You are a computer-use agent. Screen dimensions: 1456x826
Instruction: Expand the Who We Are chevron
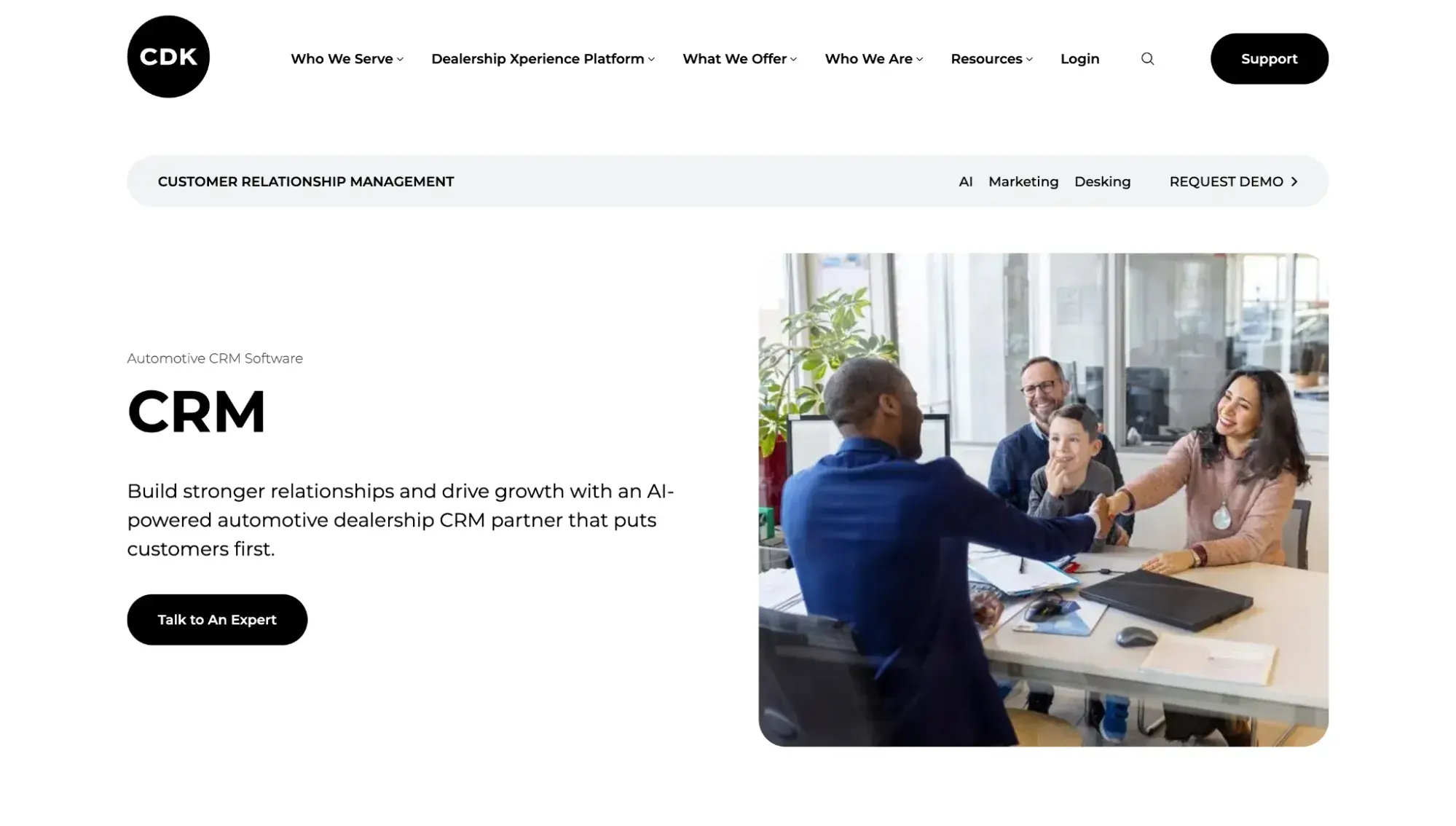(x=919, y=60)
